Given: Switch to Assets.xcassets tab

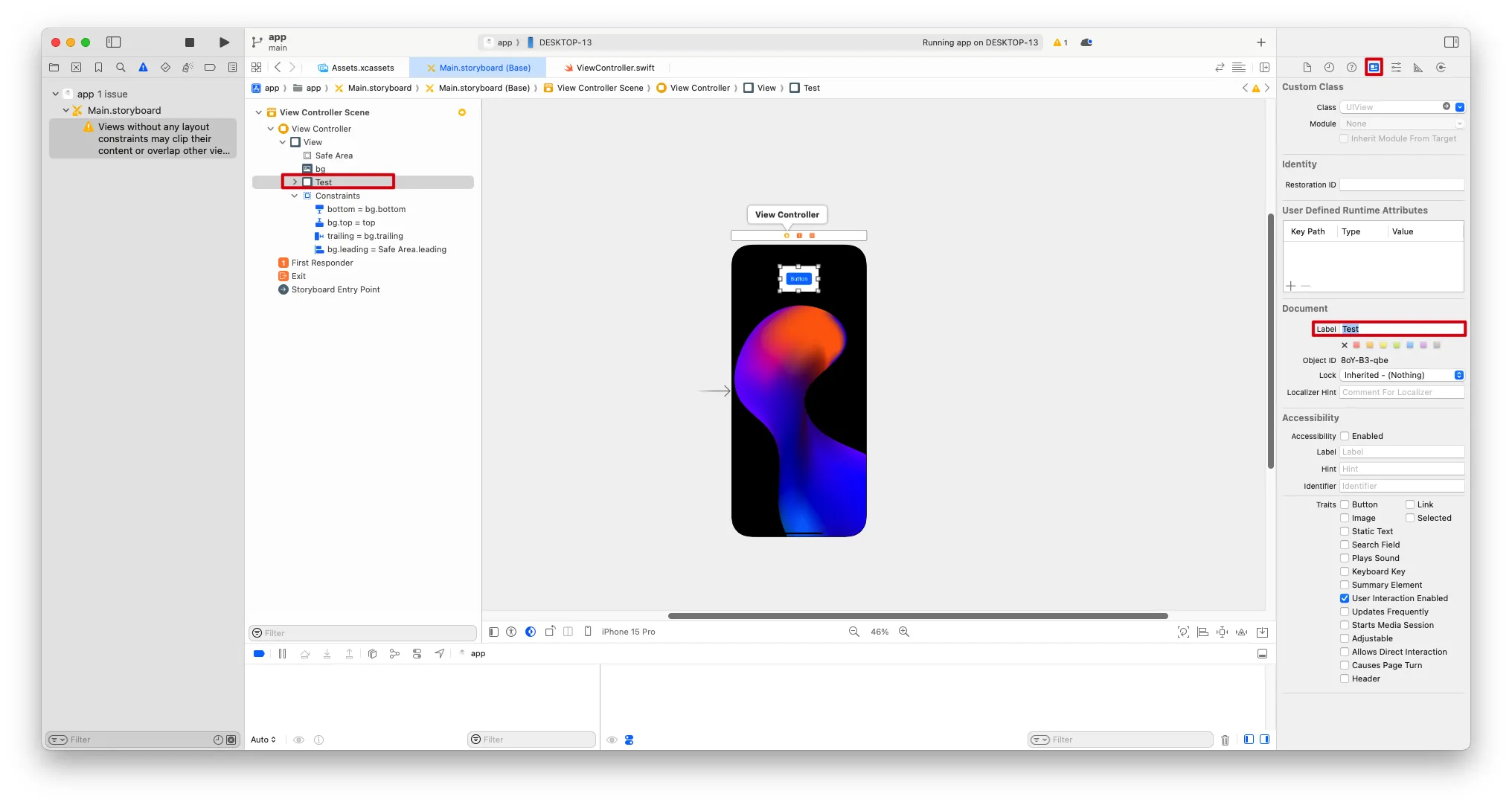Looking at the screenshot, I should tap(362, 68).
